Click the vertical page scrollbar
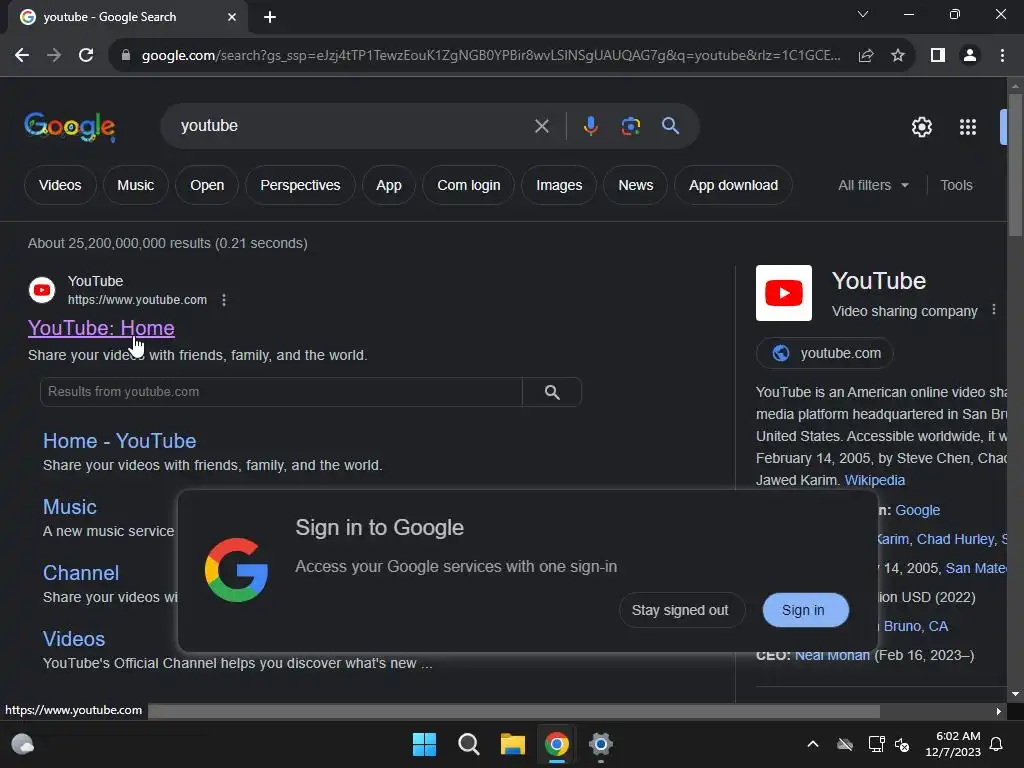This screenshot has width=1024, height=768. point(1015,165)
